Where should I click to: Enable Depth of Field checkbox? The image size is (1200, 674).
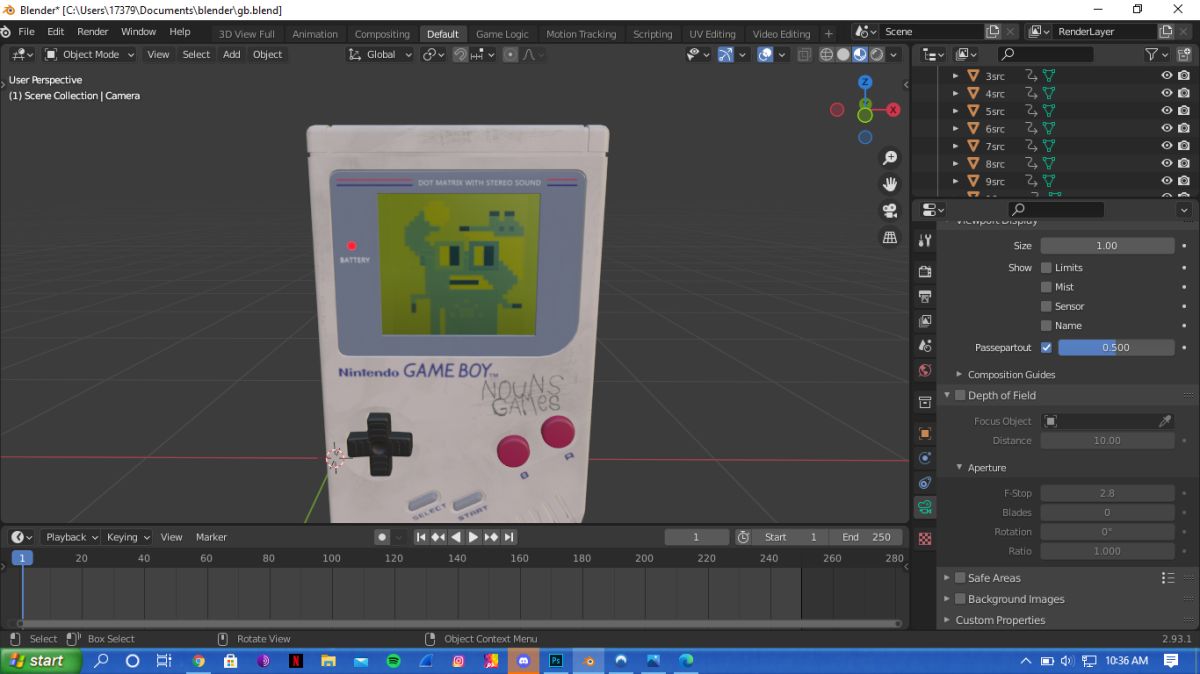960,395
